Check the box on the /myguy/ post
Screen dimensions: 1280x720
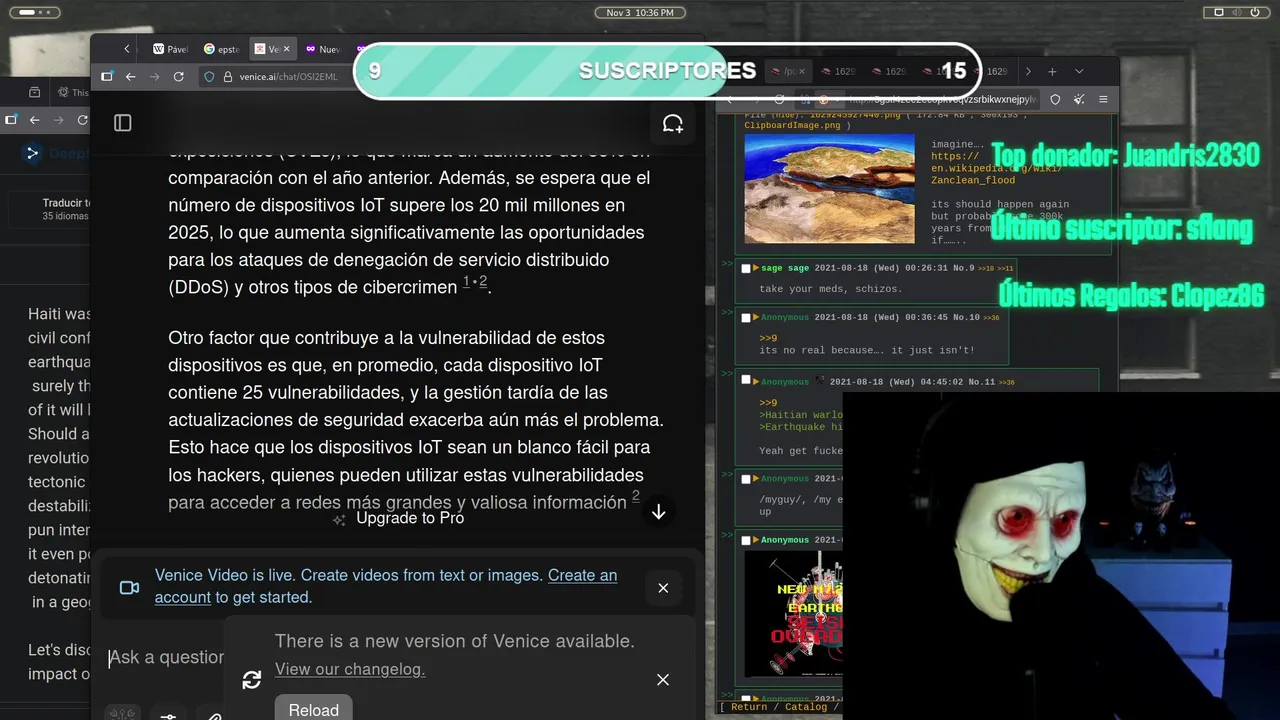(x=746, y=478)
